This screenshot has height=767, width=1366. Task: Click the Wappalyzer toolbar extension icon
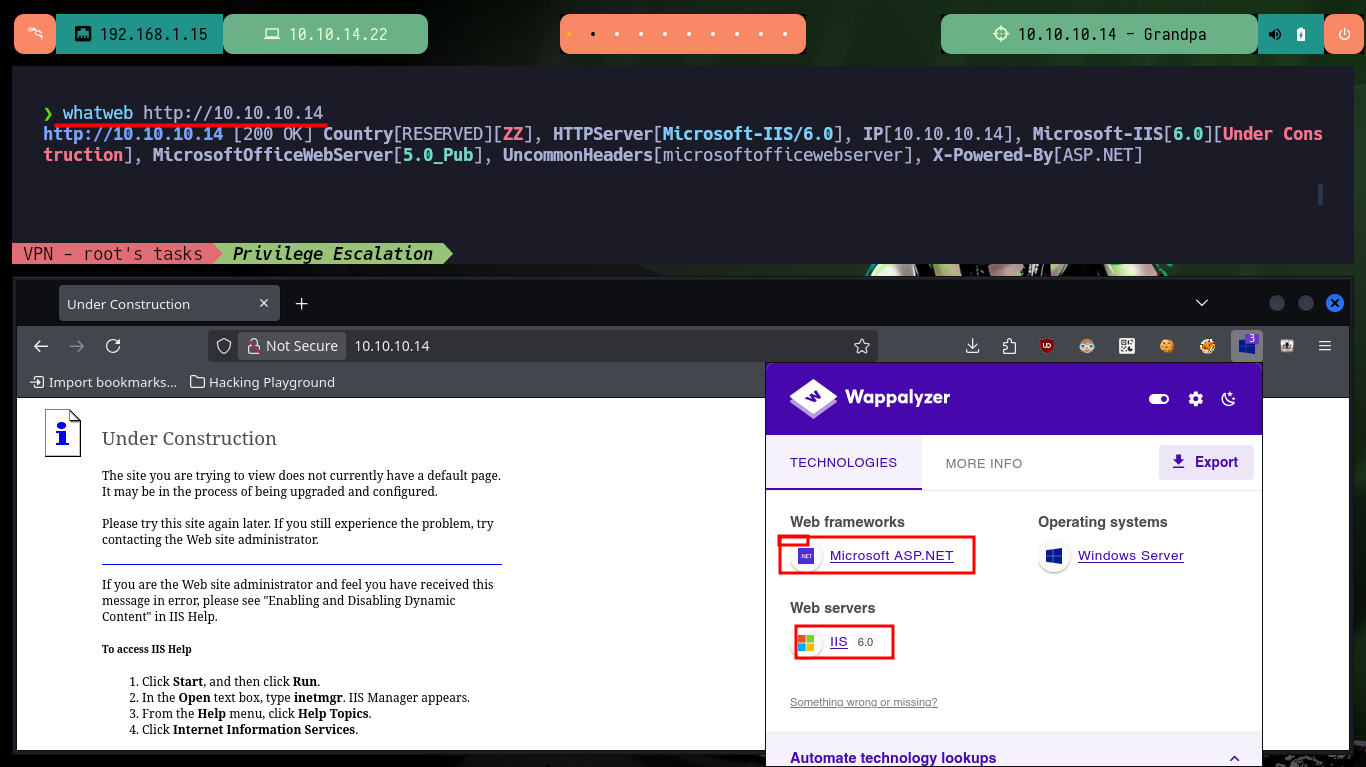pos(1247,346)
